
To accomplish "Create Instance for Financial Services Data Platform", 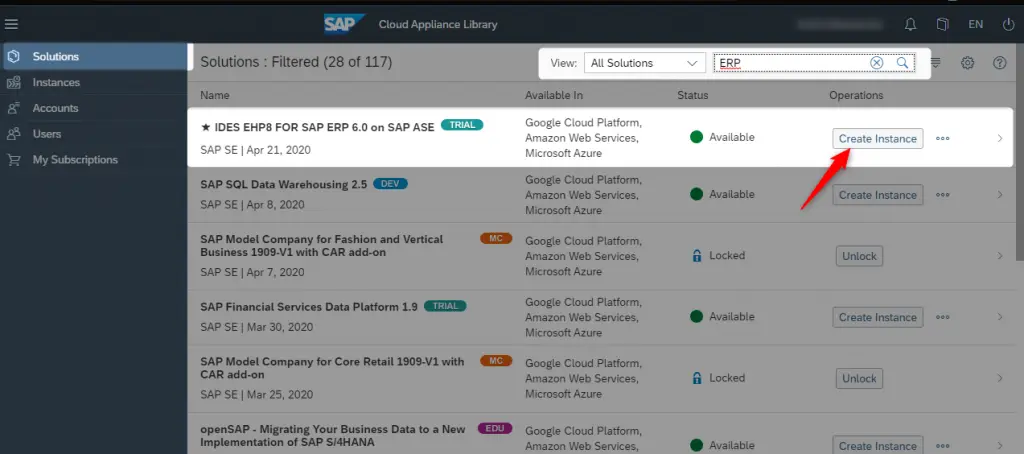I will [877, 317].
